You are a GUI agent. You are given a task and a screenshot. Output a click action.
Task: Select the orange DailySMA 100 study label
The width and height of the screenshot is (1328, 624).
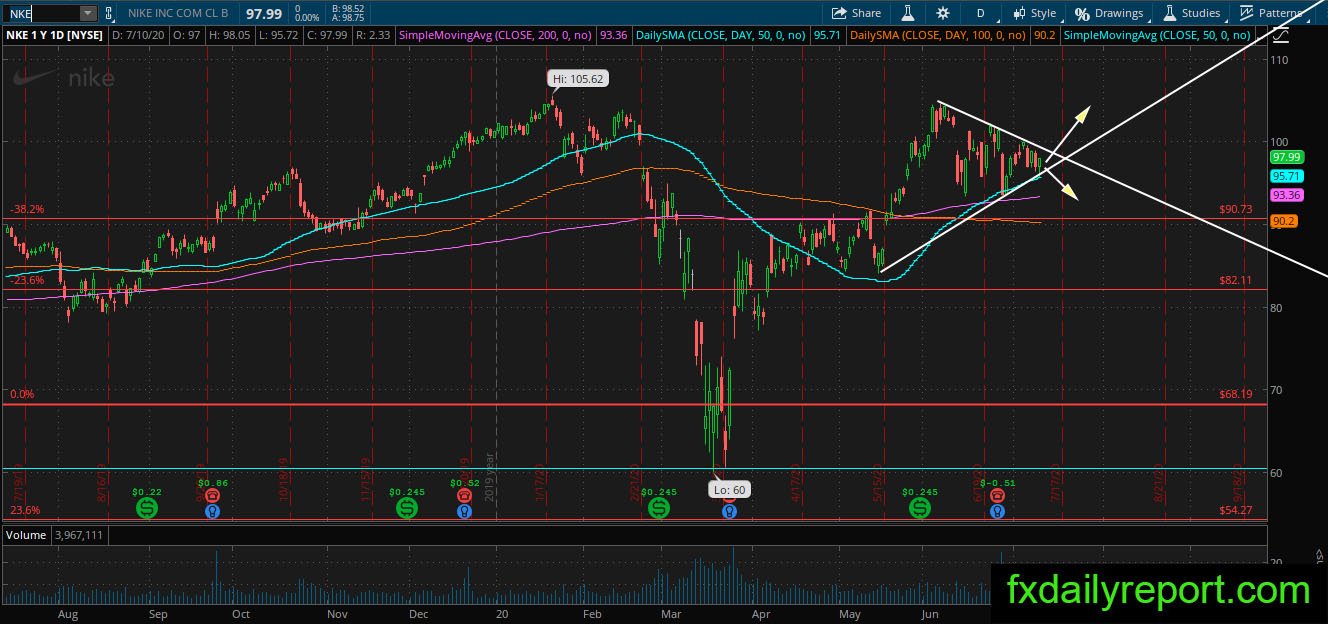tap(940, 35)
